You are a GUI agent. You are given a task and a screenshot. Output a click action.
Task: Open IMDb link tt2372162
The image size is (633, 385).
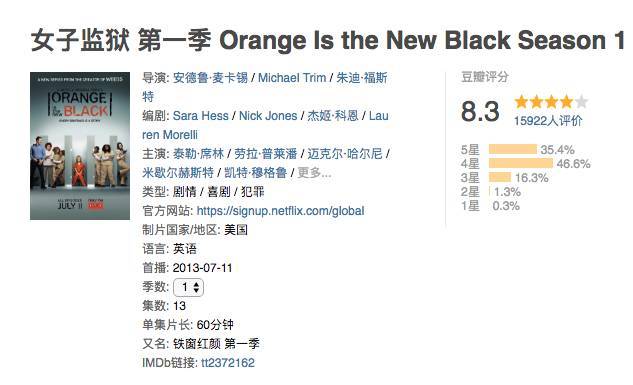tap(228, 362)
